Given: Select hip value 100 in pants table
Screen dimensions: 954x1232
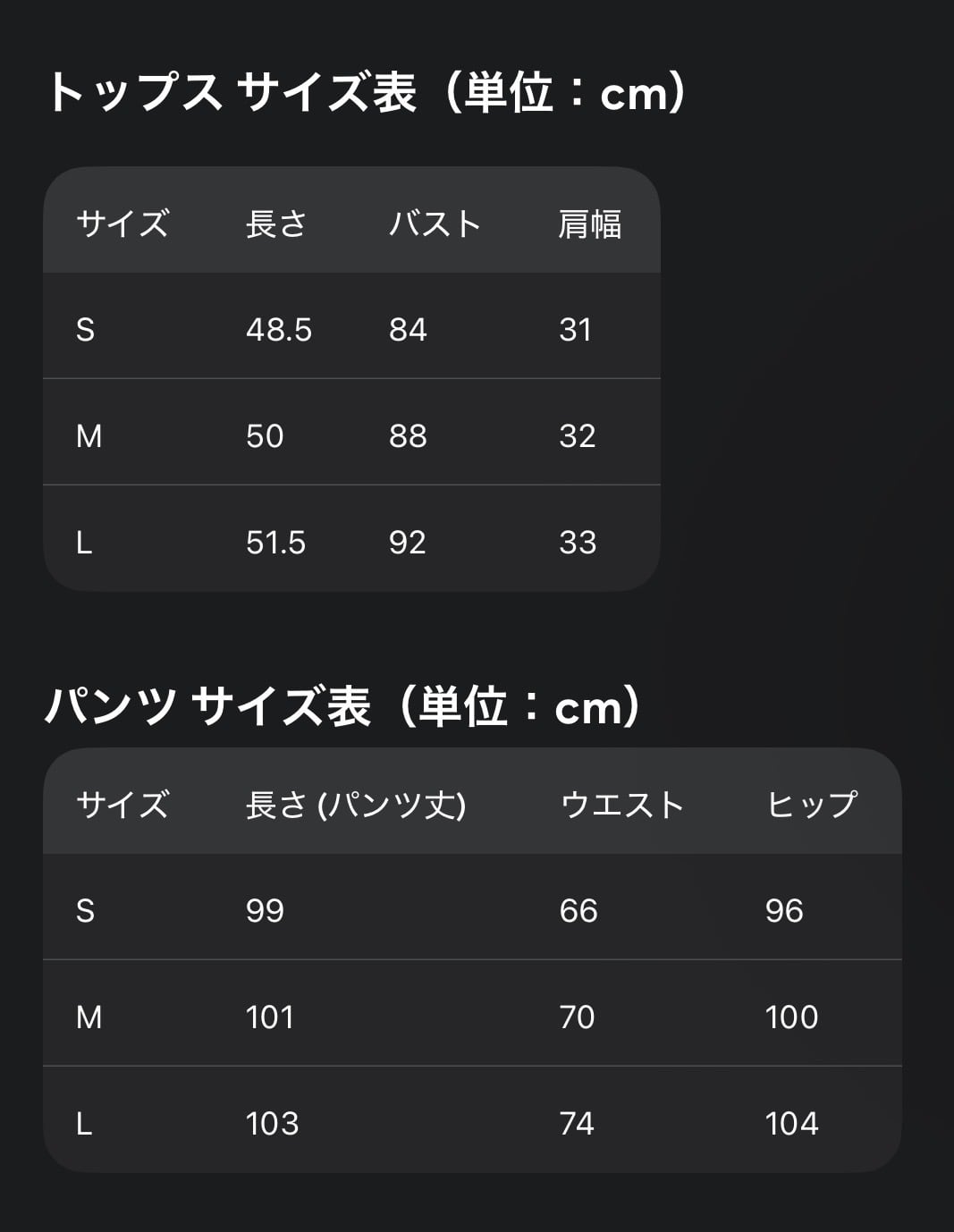Looking at the screenshot, I should 791,1017.
